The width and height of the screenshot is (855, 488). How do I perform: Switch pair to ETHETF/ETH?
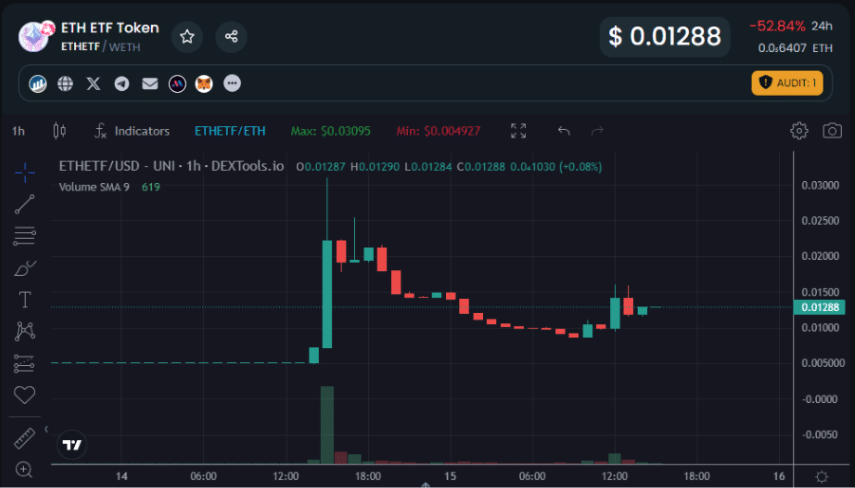pyautogui.click(x=230, y=131)
